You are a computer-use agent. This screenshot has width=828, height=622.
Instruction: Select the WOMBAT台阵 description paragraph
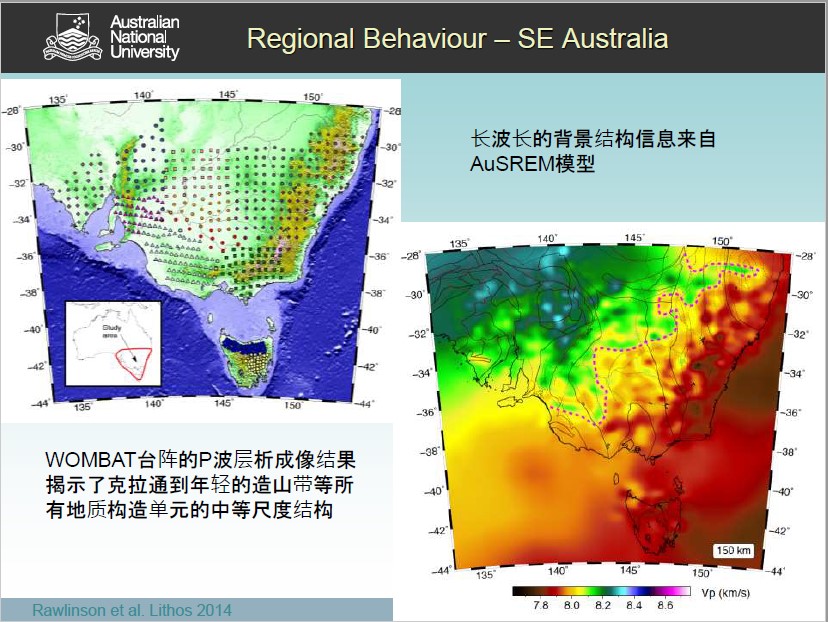click(200, 485)
